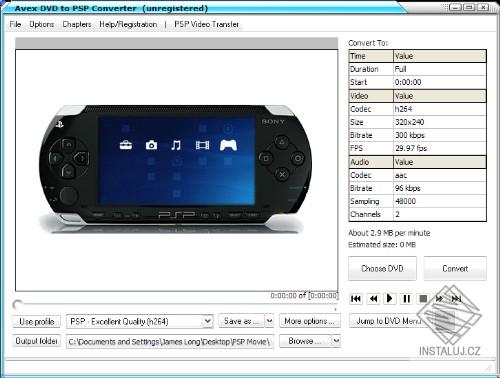Pause the video preview

click(407, 298)
